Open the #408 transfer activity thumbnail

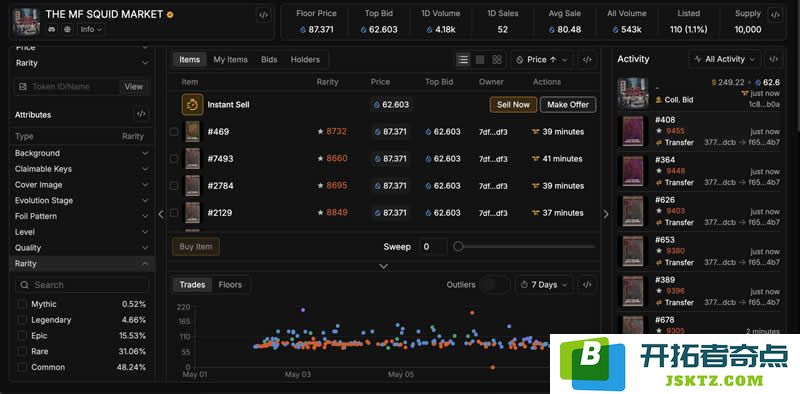[x=633, y=131]
